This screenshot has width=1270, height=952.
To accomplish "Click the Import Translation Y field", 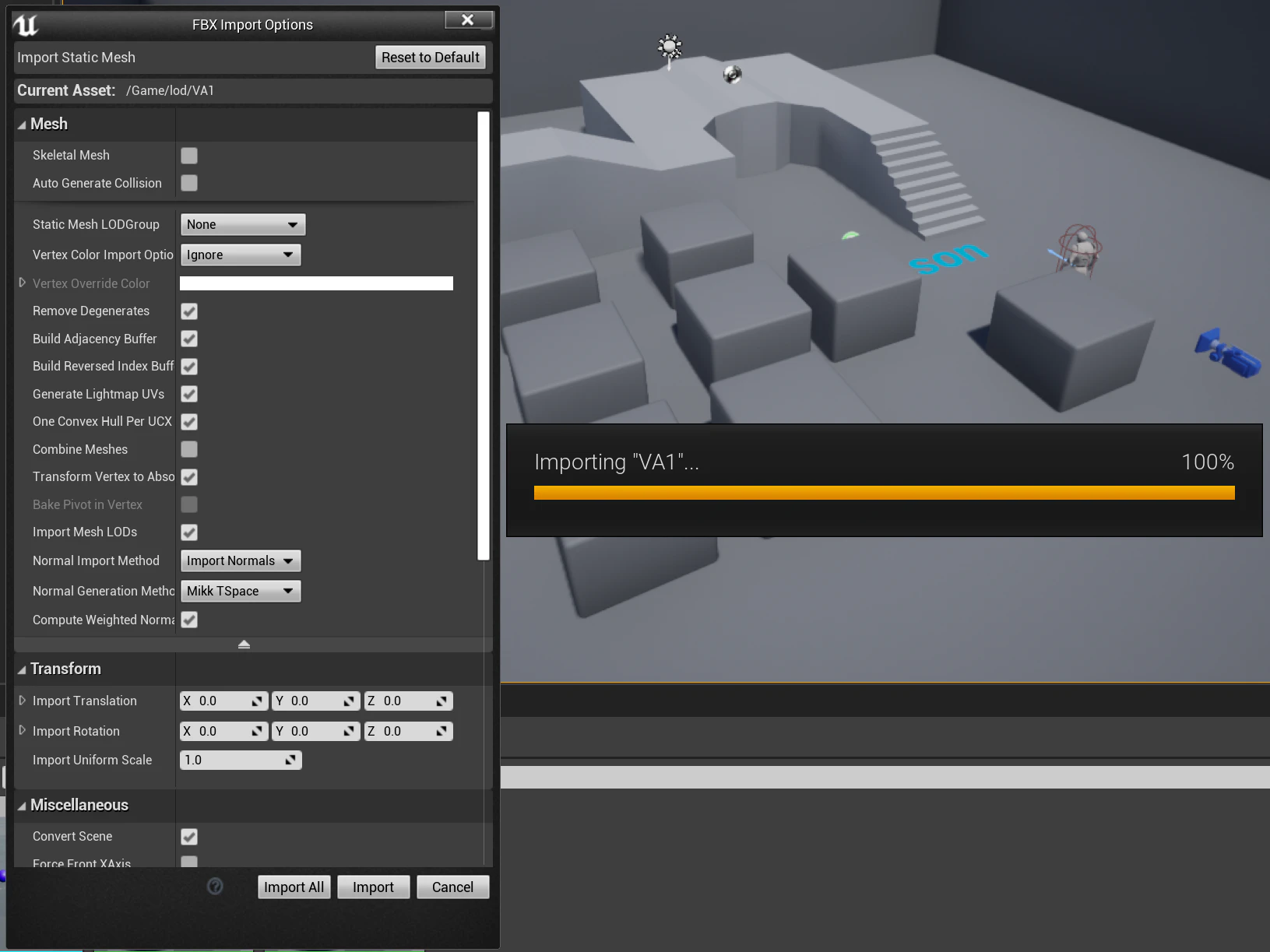I will [316, 701].
